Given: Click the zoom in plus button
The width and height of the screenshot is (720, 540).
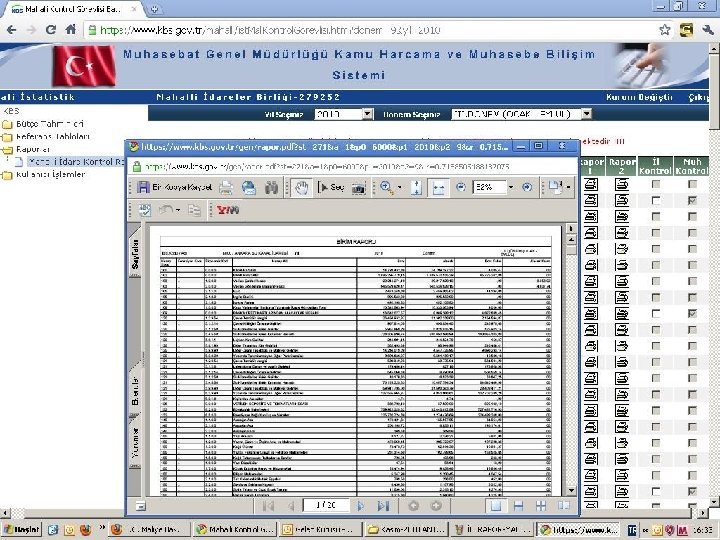Looking at the screenshot, I should click(527, 187).
